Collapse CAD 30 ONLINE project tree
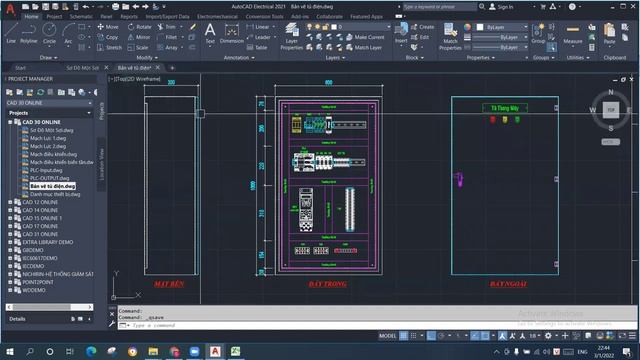The image size is (640, 360). [x=10, y=122]
